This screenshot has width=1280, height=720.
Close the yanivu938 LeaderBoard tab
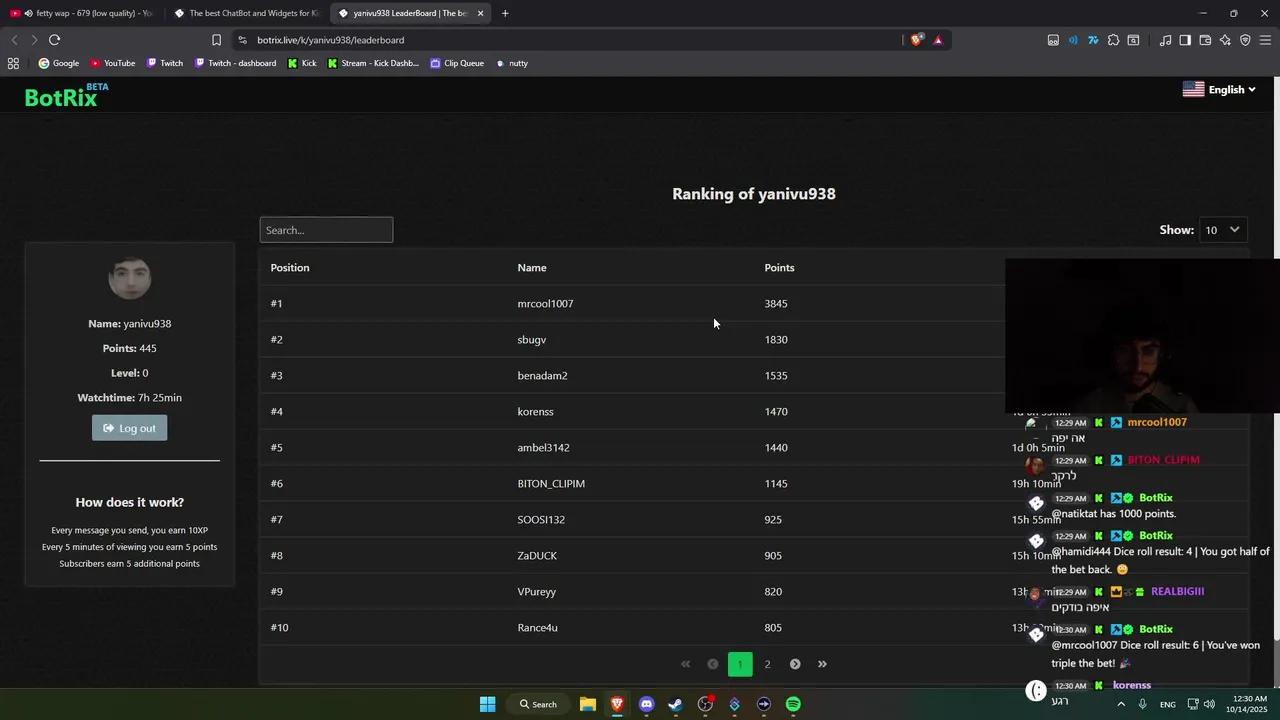click(x=480, y=13)
